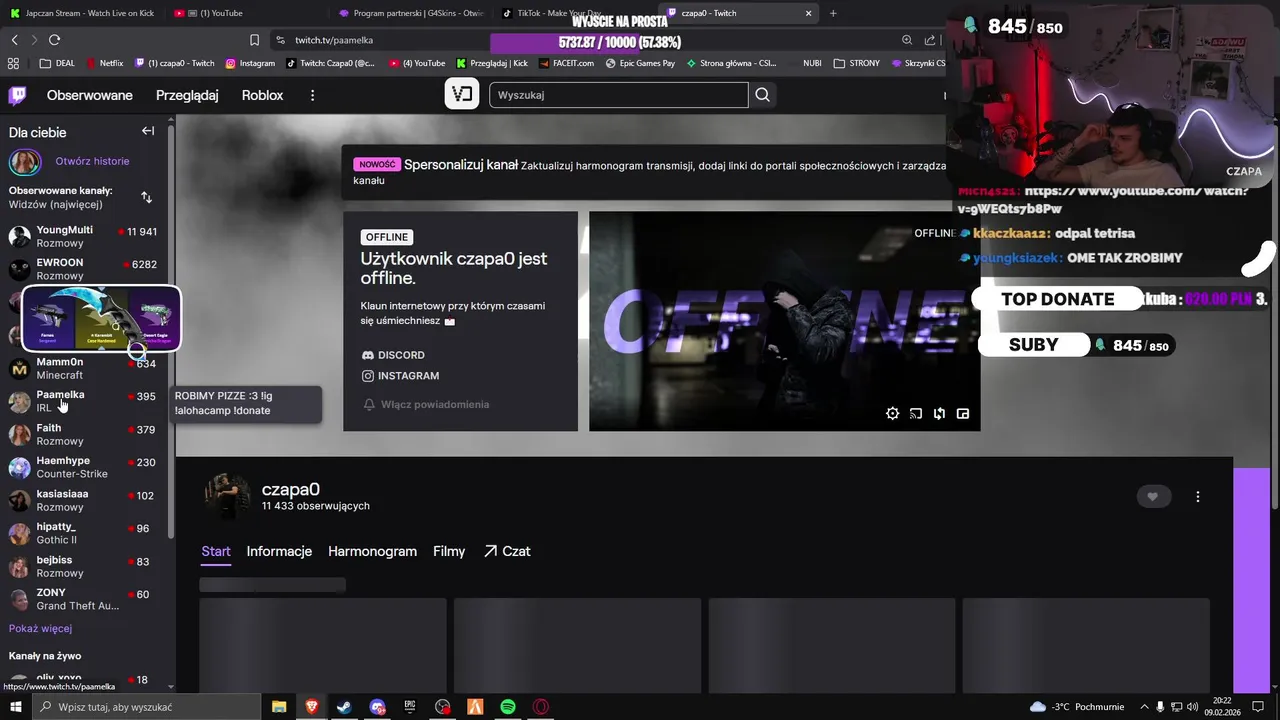Open hipatty_ Gothic II channel
This screenshot has width=1280, height=720.
(85, 533)
